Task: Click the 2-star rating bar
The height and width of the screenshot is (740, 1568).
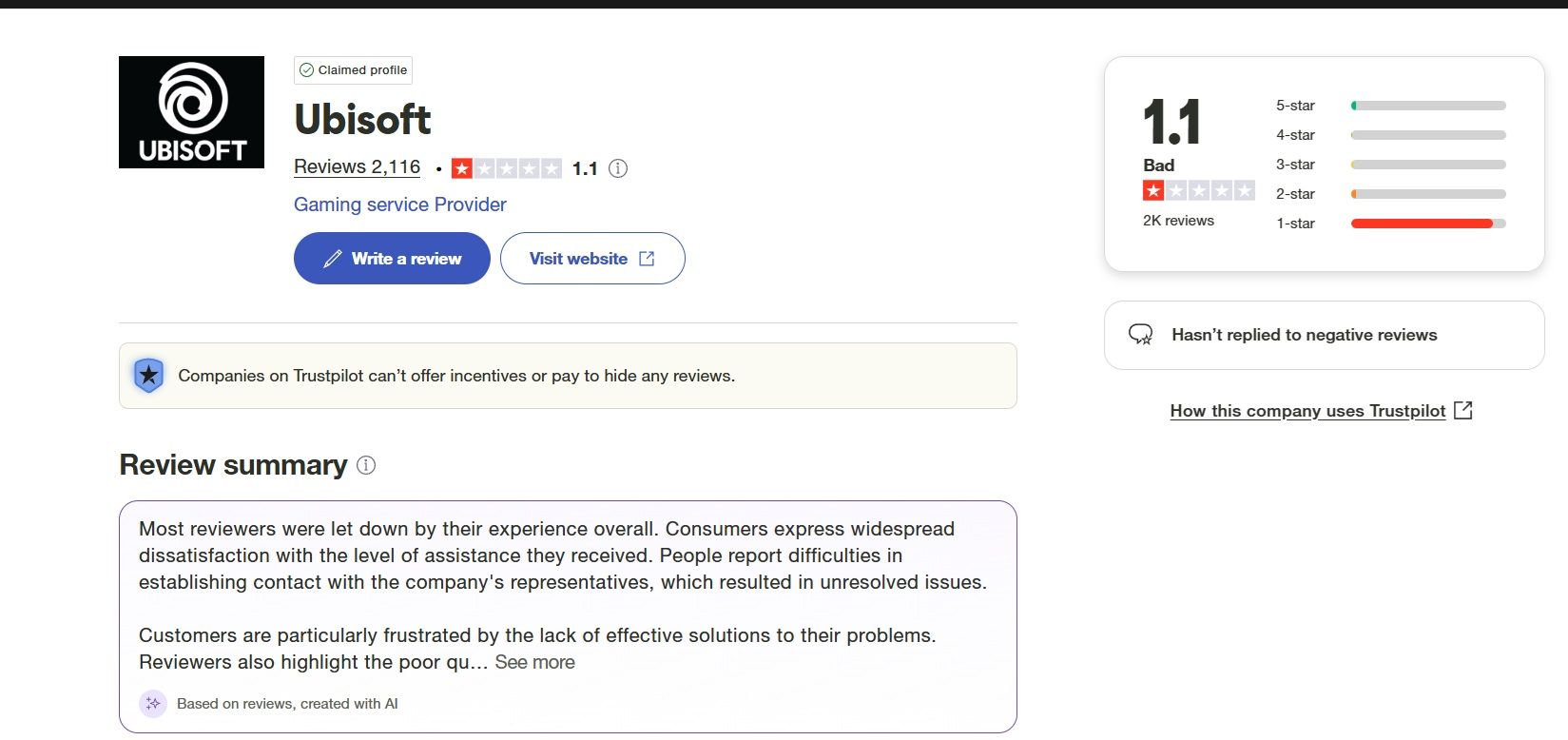Action: [x=1427, y=194]
